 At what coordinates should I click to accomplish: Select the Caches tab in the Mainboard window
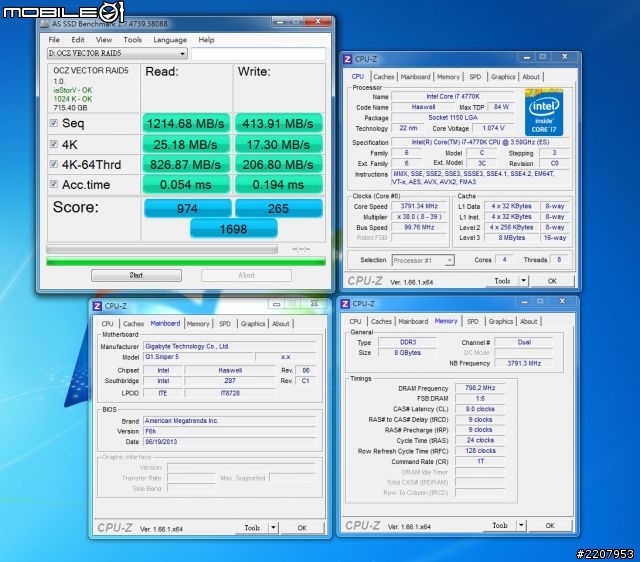tap(133, 324)
